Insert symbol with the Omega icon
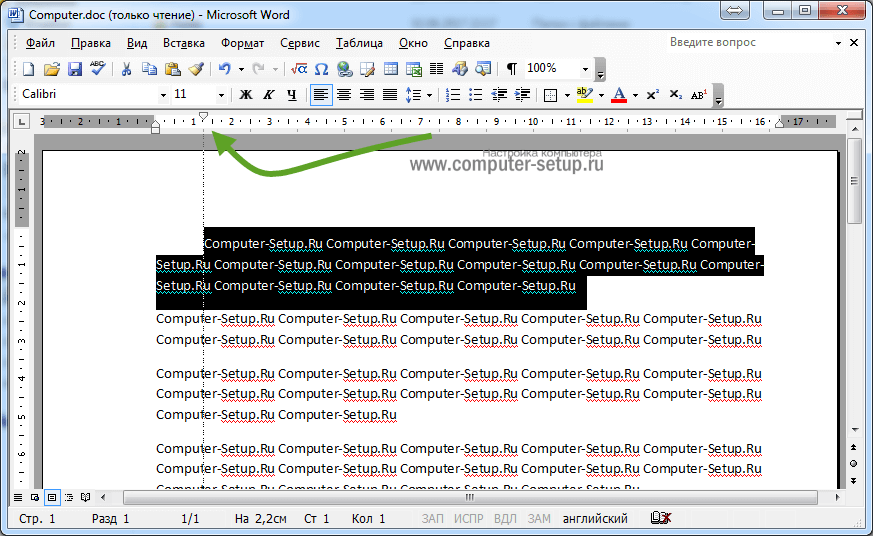Image resolution: width=873 pixels, height=536 pixels. pos(321,69)
